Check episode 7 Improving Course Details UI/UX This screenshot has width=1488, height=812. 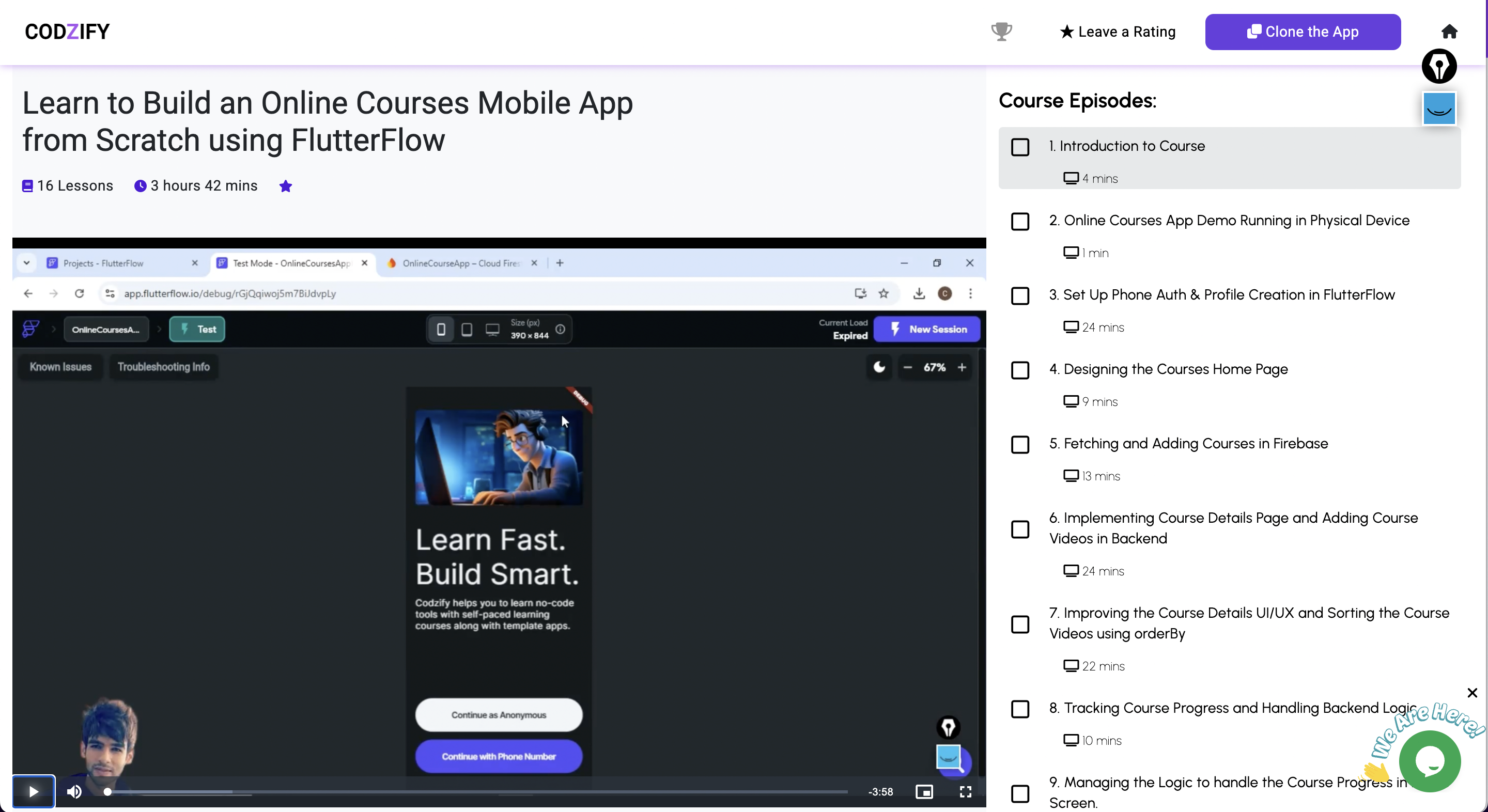coord(1019,624)
